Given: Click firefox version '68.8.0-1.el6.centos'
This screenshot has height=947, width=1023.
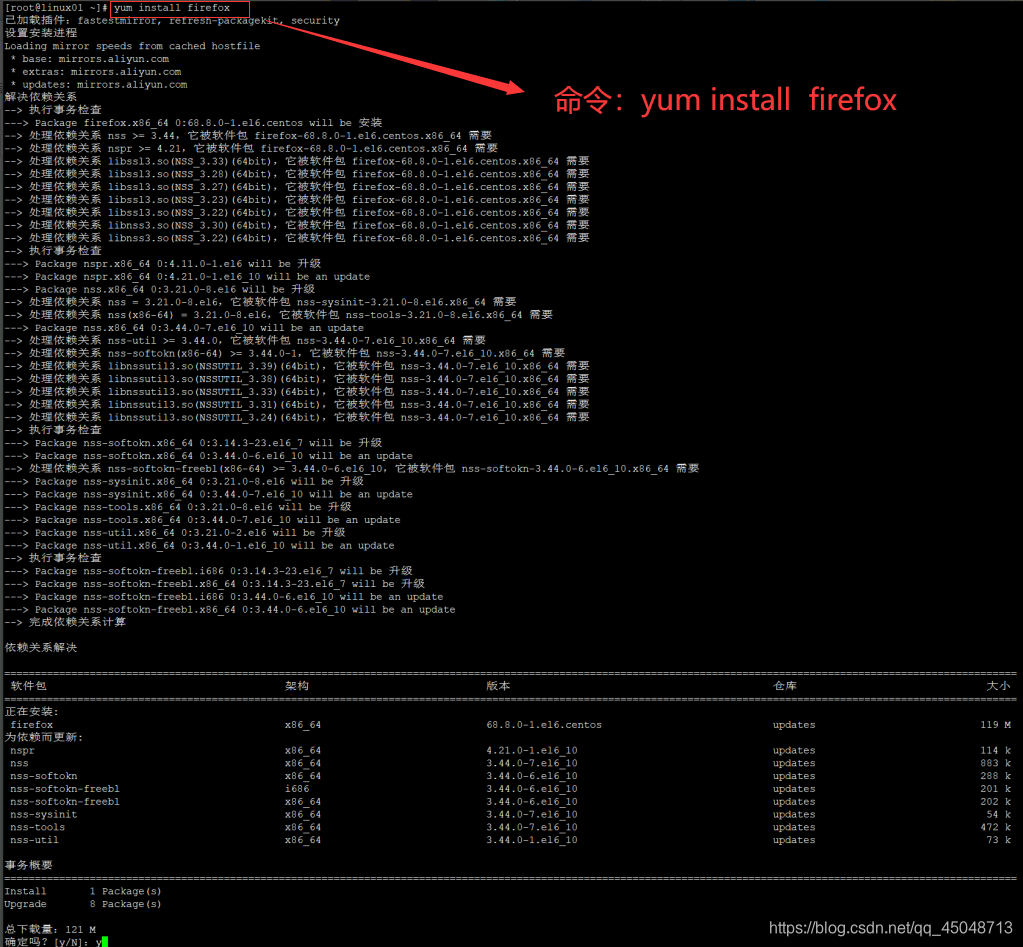Looking at the screenshot, I should tap(544, 725).
